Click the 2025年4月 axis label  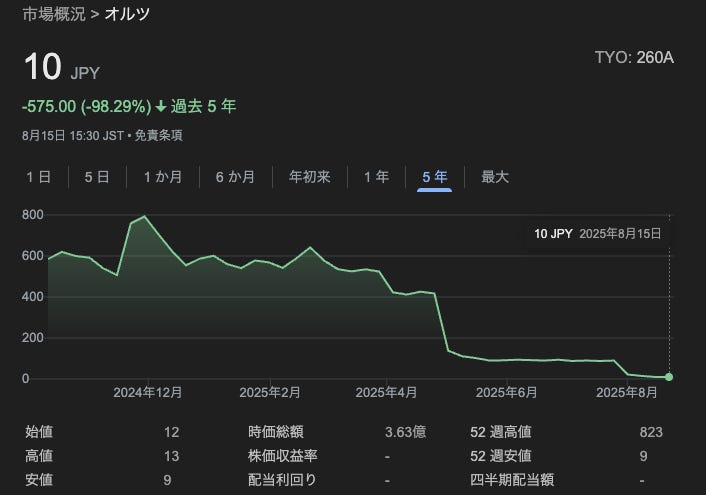(x=386, y=393)
